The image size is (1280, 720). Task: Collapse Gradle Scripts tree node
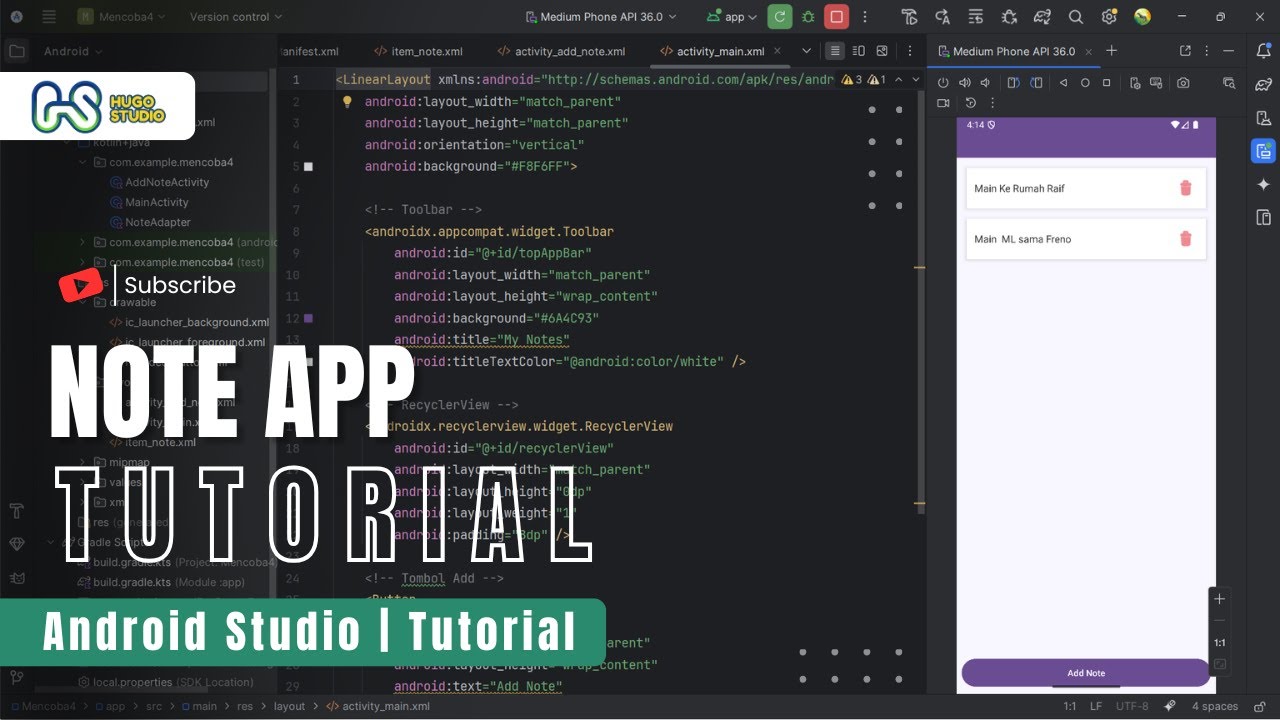pos(51,542)
